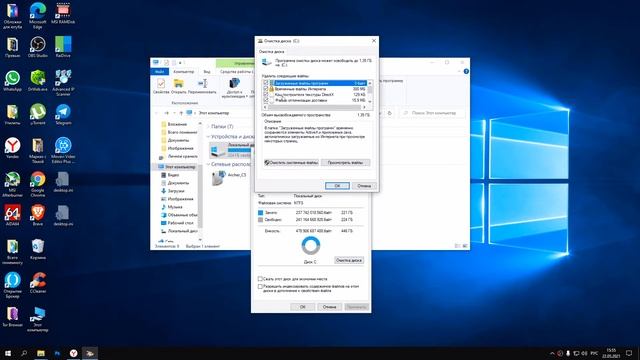Select Очистка диска tab in cleanup dialog
The width and height of the screenshot is (640, 360).
271,52
